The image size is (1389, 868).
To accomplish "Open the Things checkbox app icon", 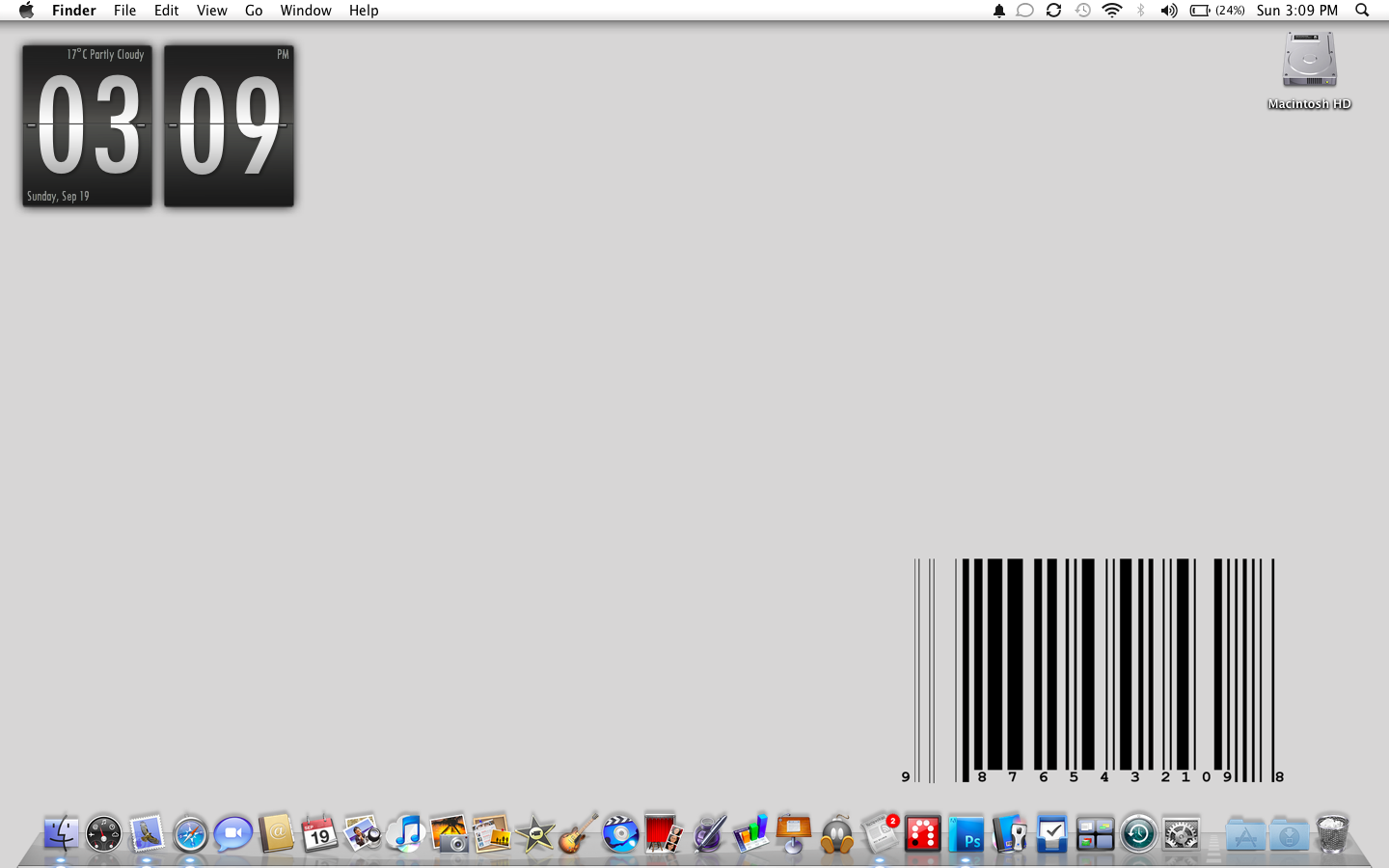I will point(1052,833).
